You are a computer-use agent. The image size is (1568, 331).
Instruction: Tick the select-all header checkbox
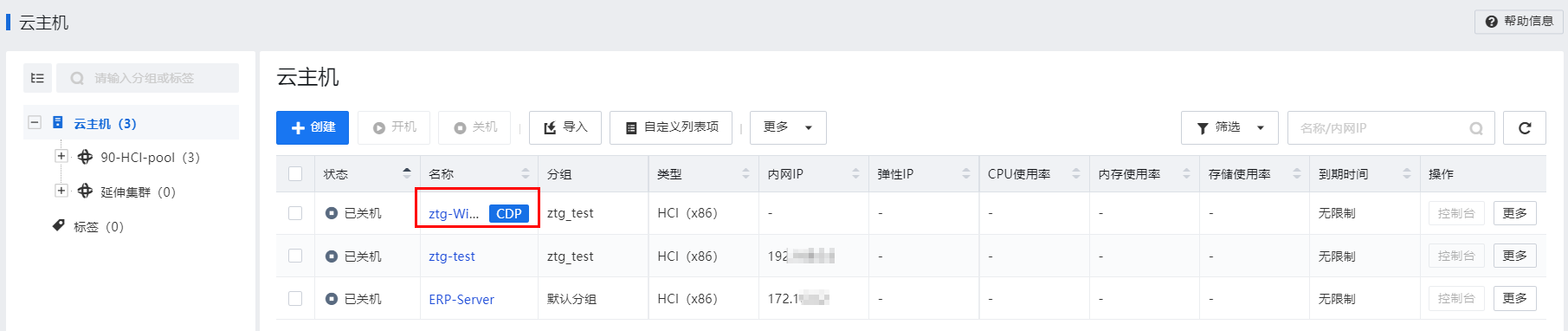pyautogui.click(x=295, y=174)
